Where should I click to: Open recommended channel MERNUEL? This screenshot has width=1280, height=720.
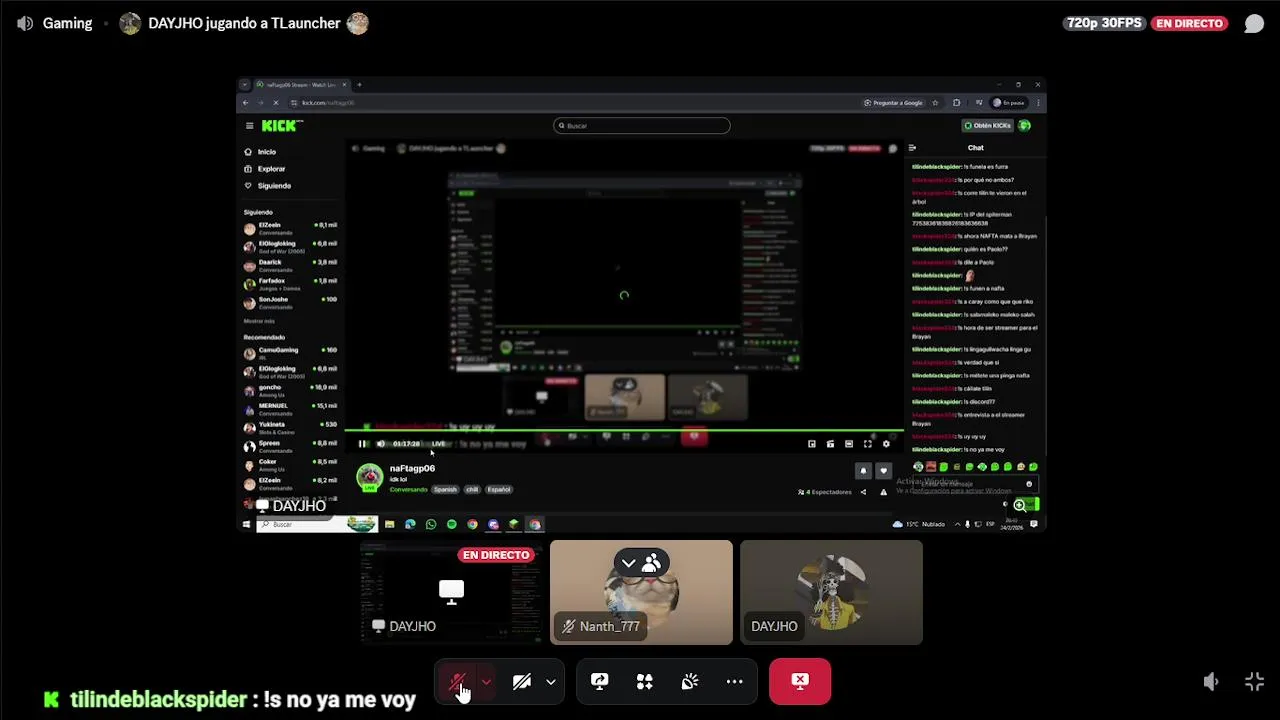click(290, 408)
